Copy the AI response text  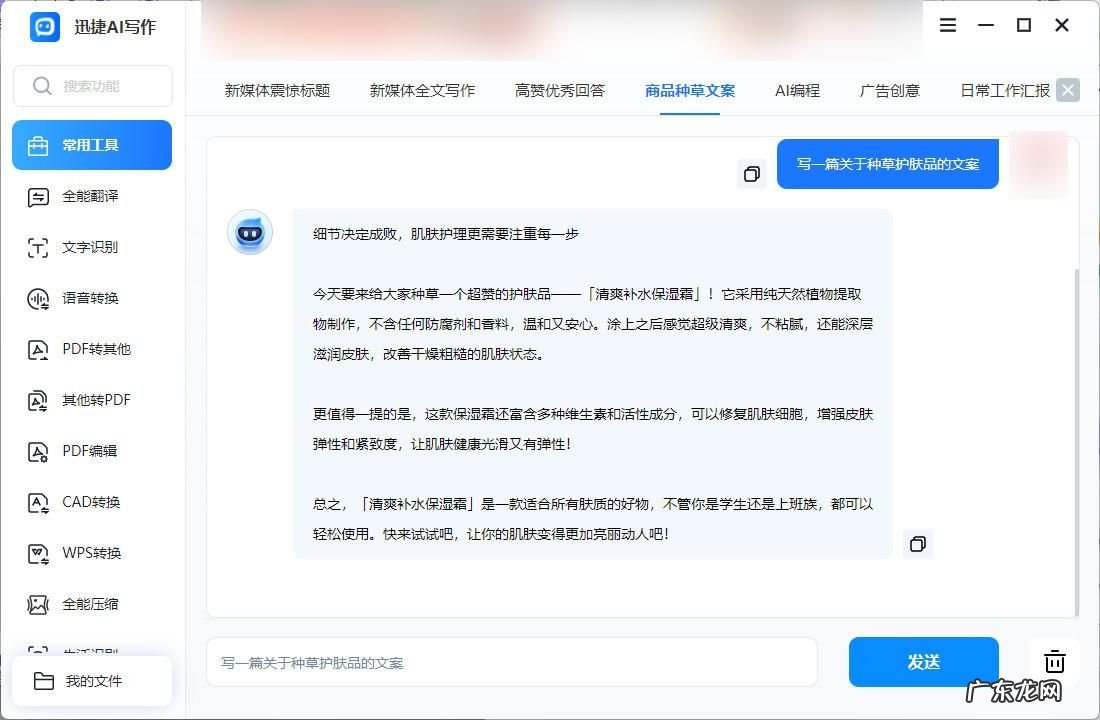click(917, 544)
